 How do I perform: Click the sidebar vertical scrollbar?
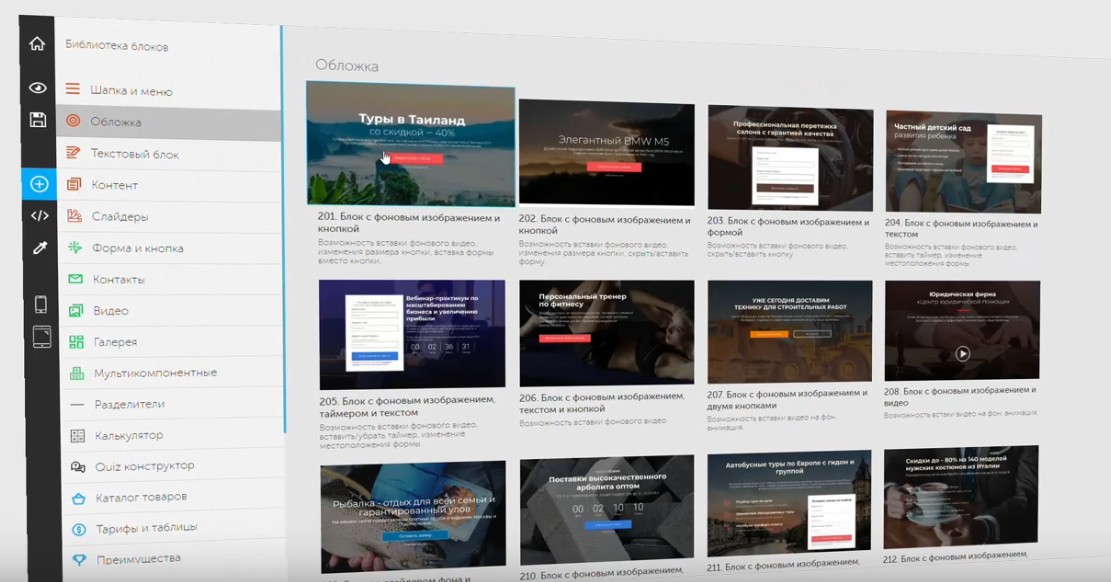(285, 230)
